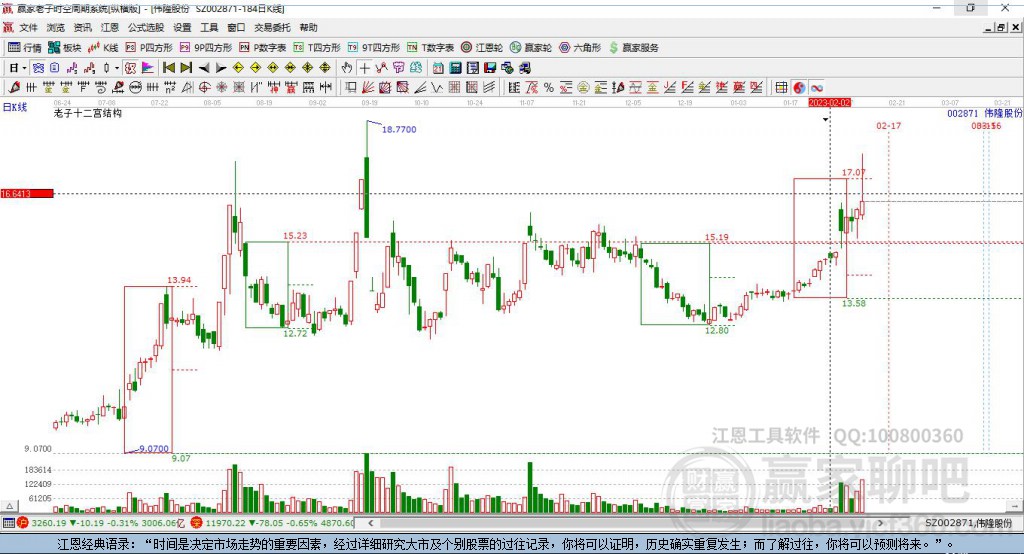Open the 浏览 menu
Viewport: 1024px width, 554px height.
point(56,27)
